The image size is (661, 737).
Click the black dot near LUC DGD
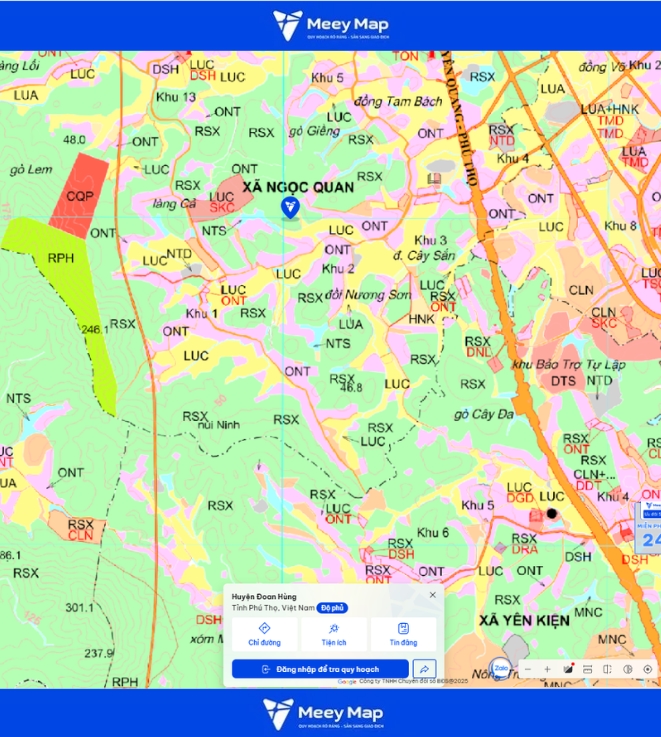pyautogui.click(x=552, y=513)
